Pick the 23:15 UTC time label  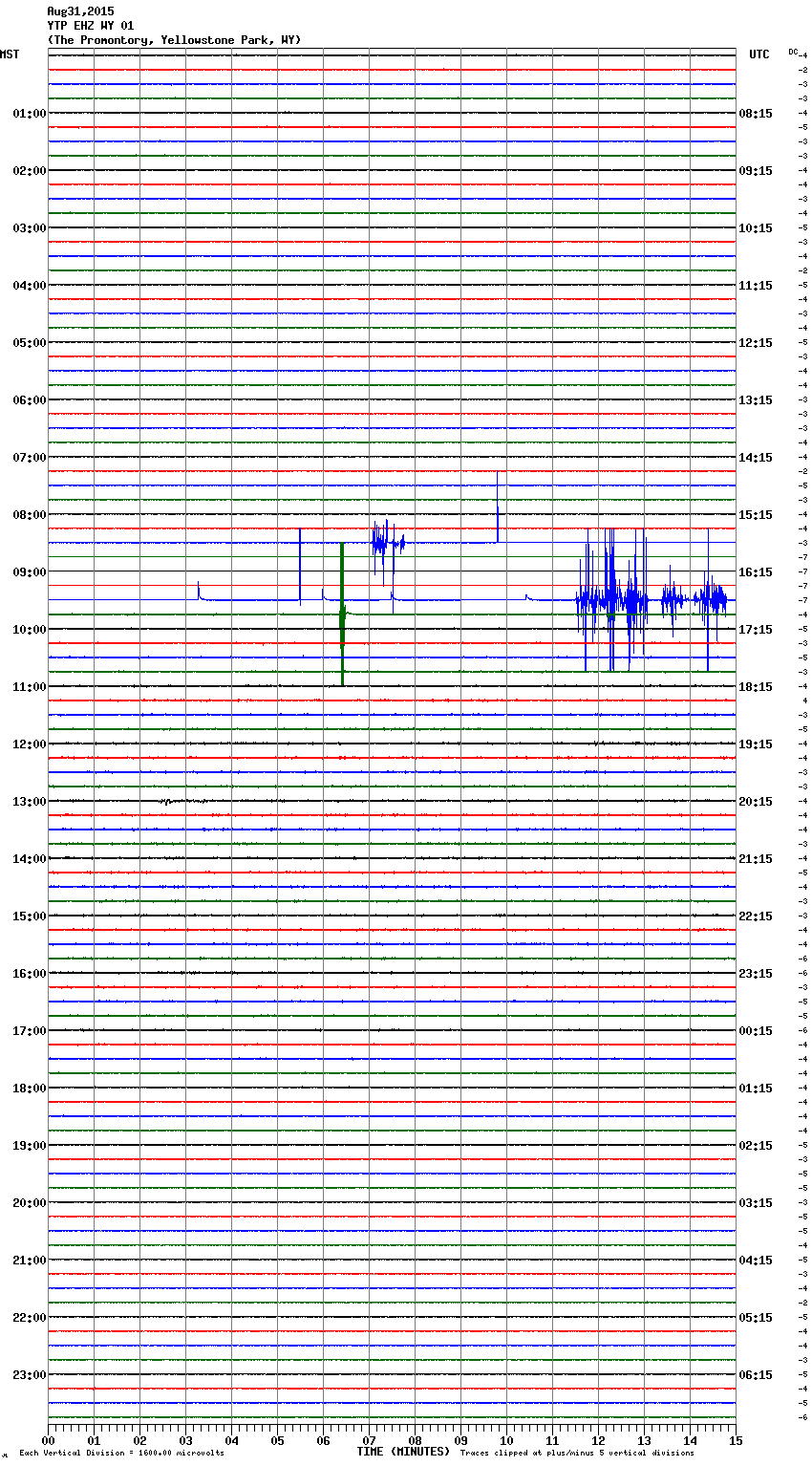click(756, 974)
